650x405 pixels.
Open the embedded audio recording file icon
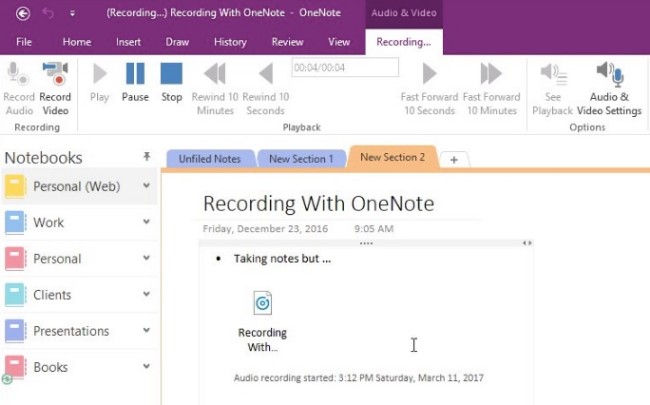pos(262,303)
